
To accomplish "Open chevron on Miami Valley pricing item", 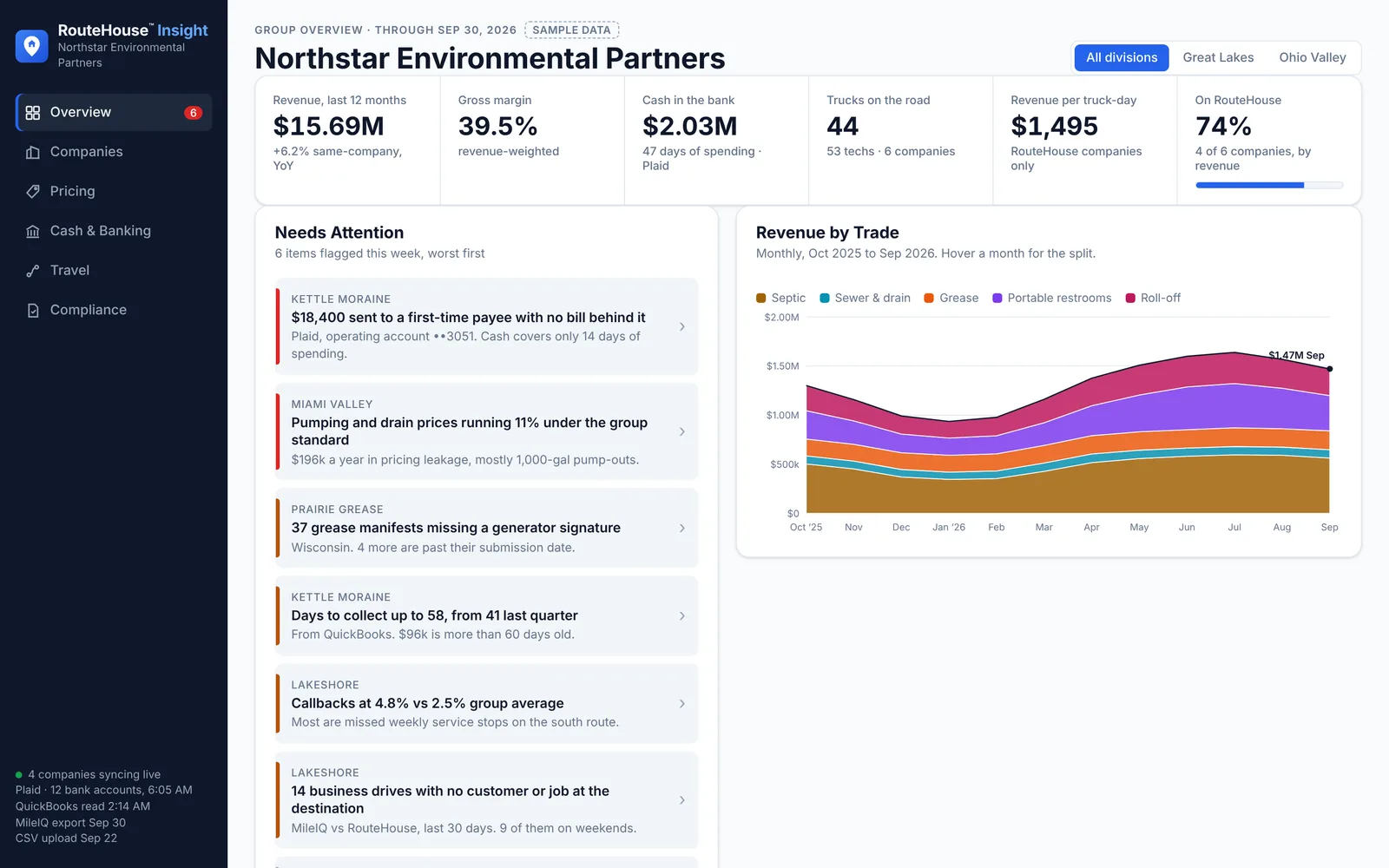I will 682,431.
